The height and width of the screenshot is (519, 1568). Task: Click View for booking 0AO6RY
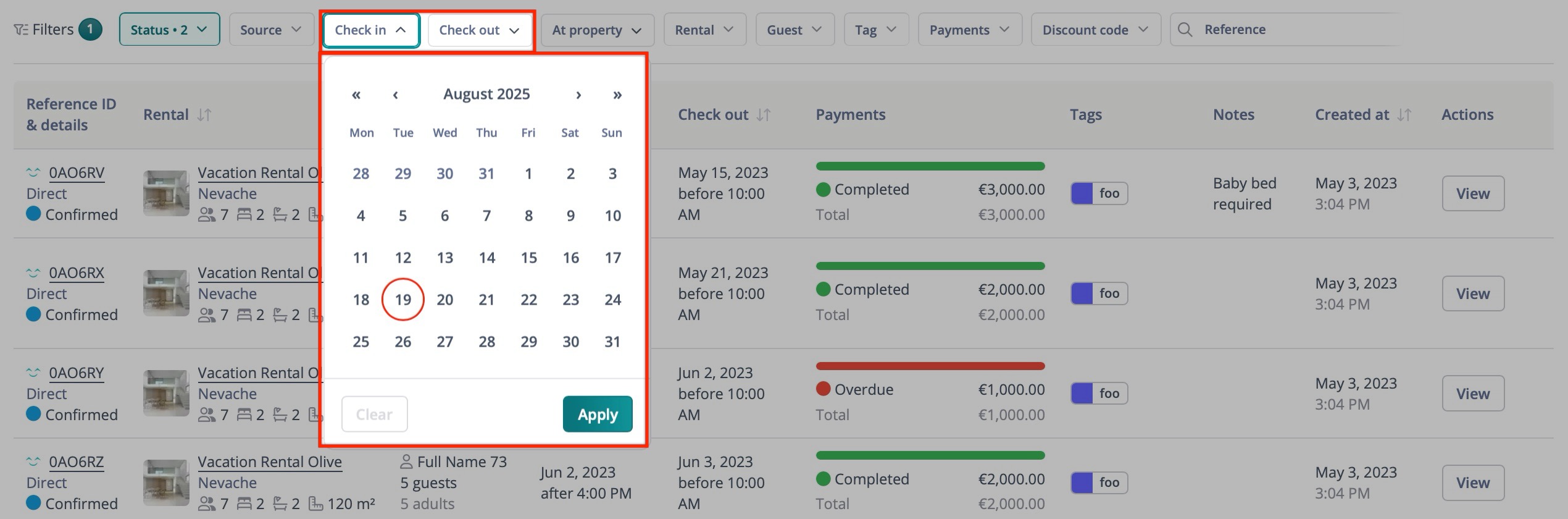[1473, 394]
